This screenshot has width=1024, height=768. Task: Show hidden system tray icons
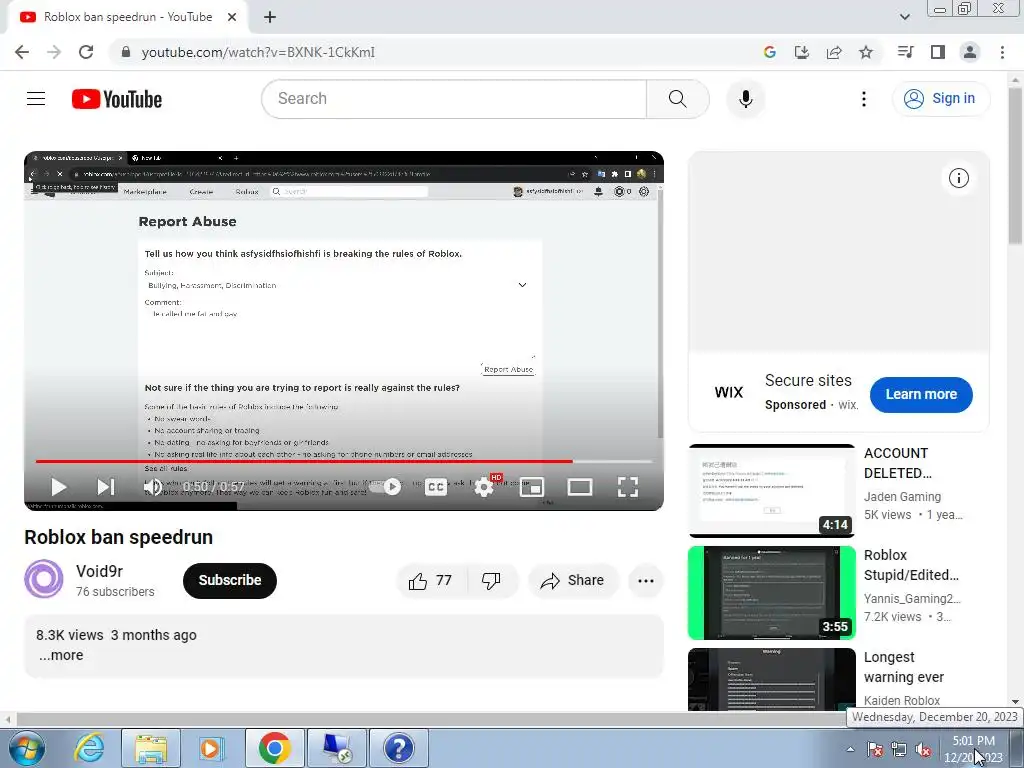(850, 749)
